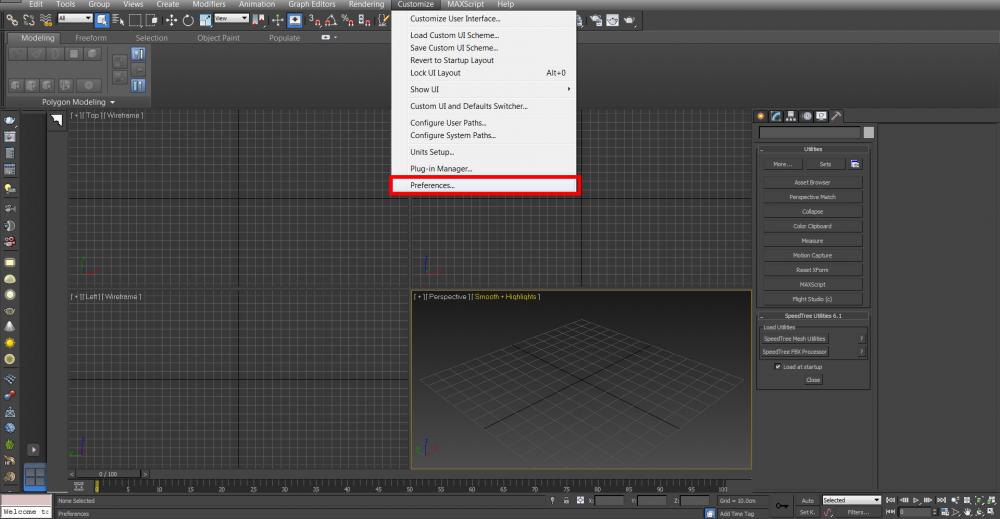Collapse the Utilities rollout
This screenshot has width=1000, height=519.
[813, 149]
